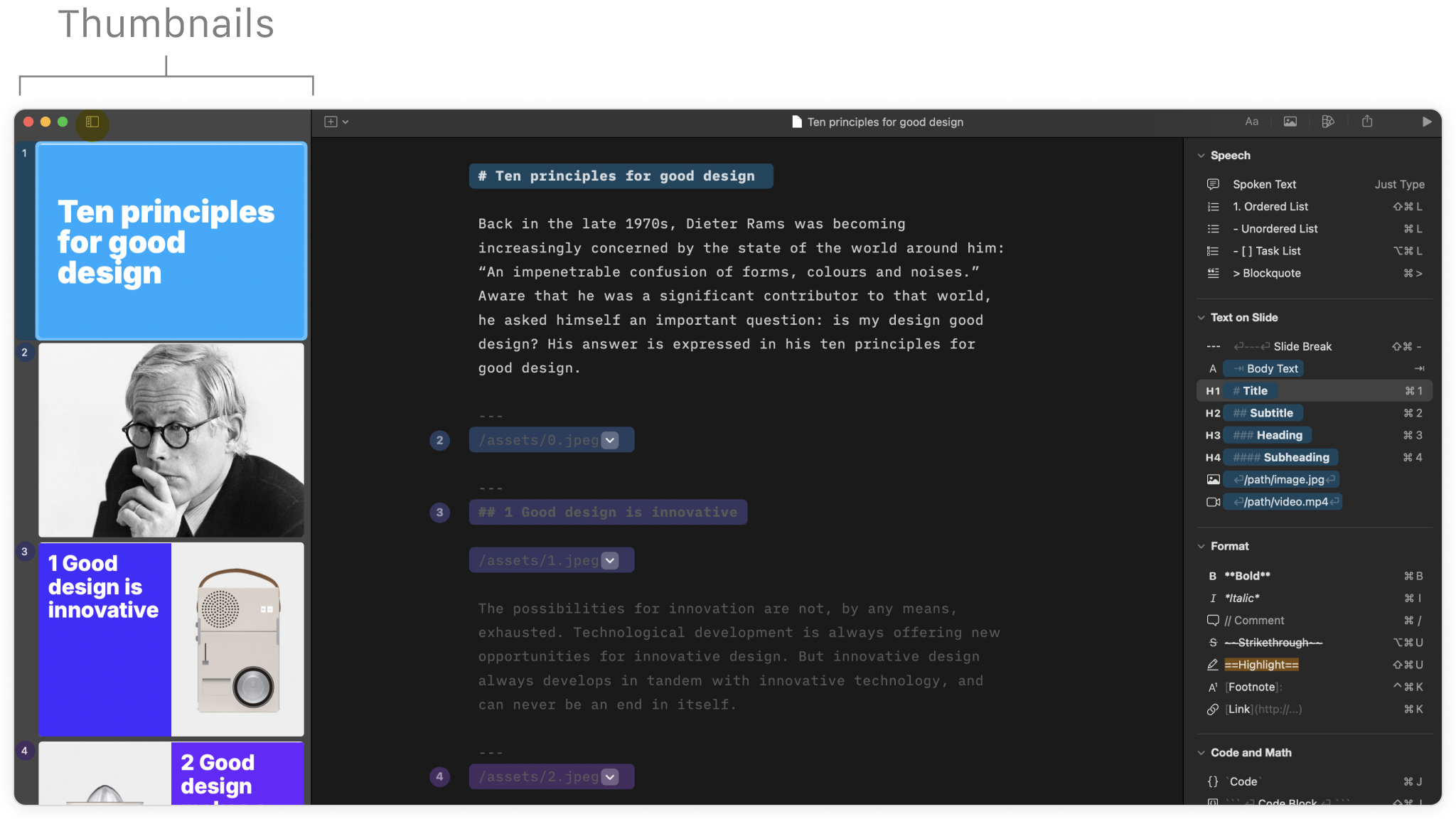
Task: Select slide 1 thumbnail Ten principles
Action: (171, 241)
